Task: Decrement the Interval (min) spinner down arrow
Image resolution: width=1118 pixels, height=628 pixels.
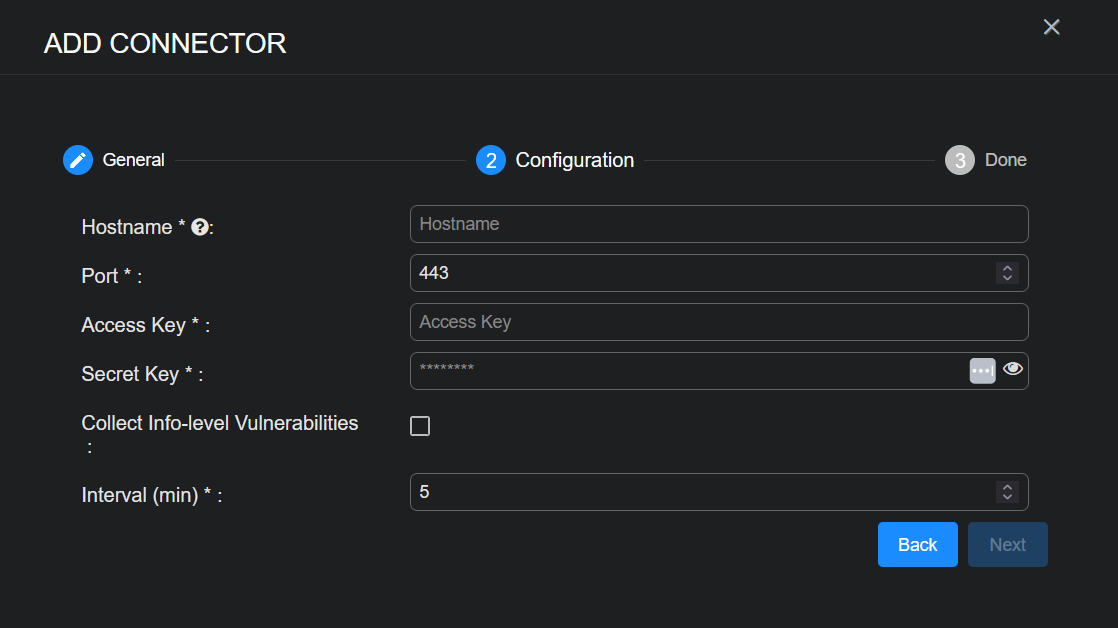Action: [1007, 497]
